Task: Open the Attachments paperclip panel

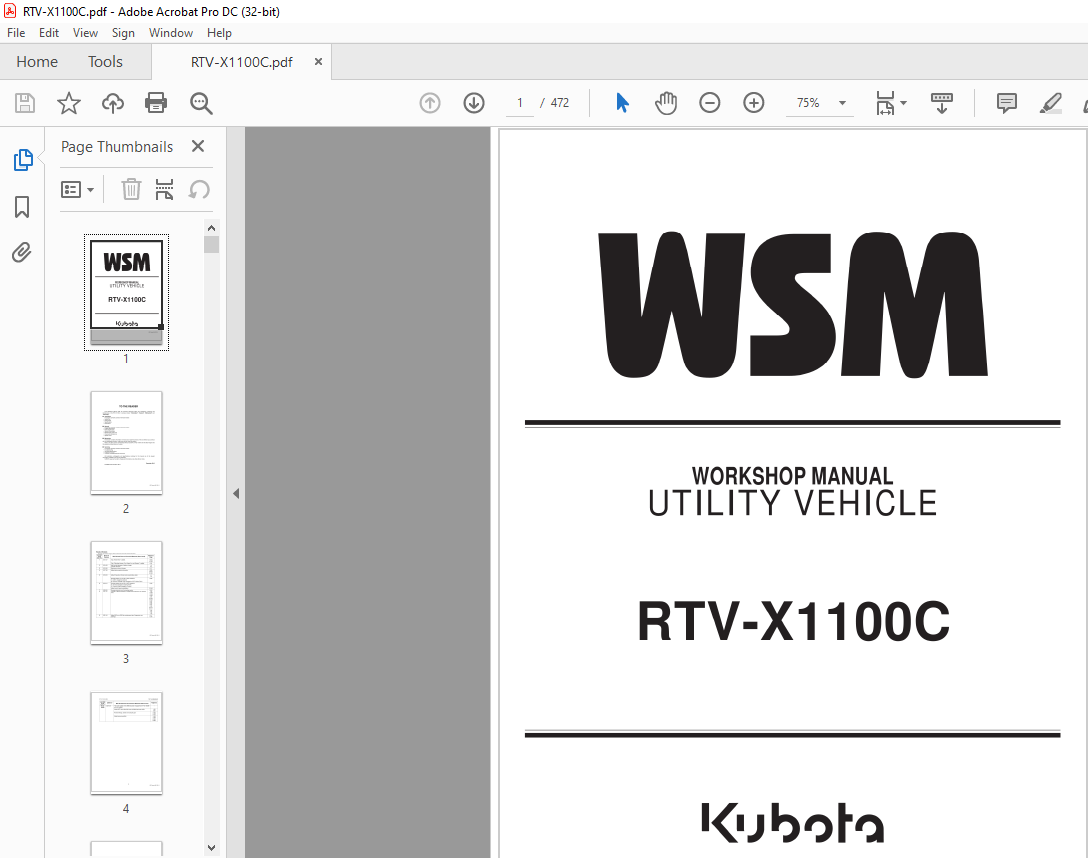Action: click(22, 252)
